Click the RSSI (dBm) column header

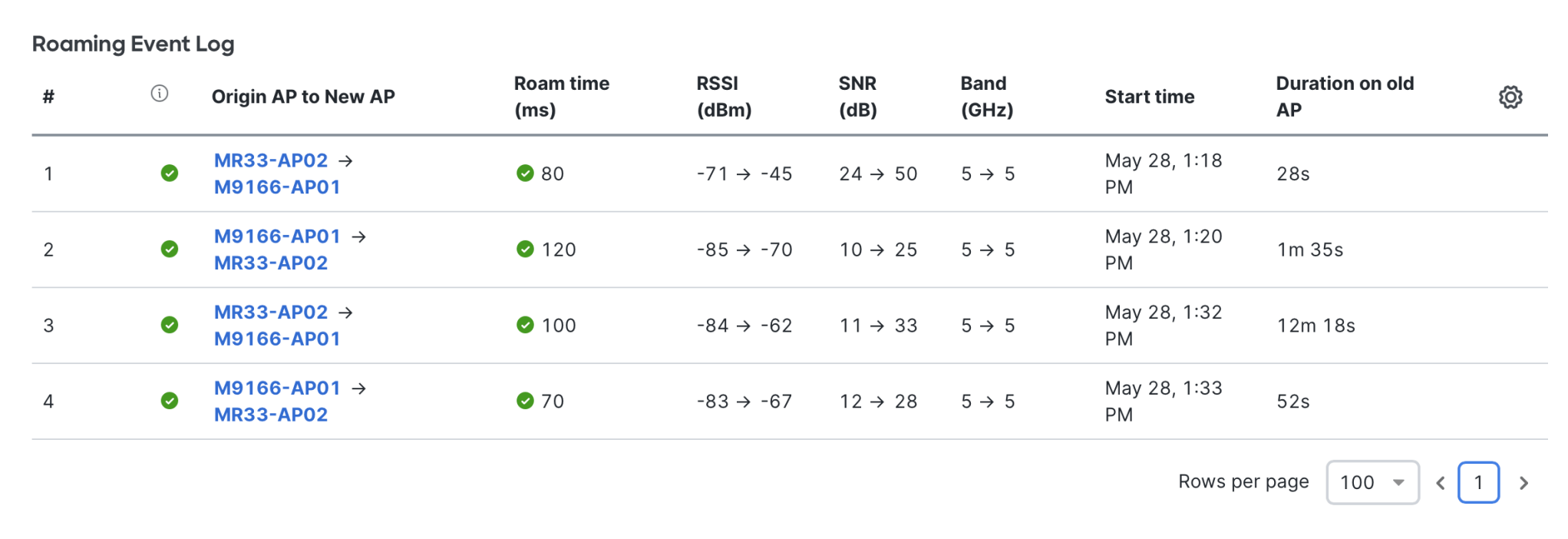point(723,97)
